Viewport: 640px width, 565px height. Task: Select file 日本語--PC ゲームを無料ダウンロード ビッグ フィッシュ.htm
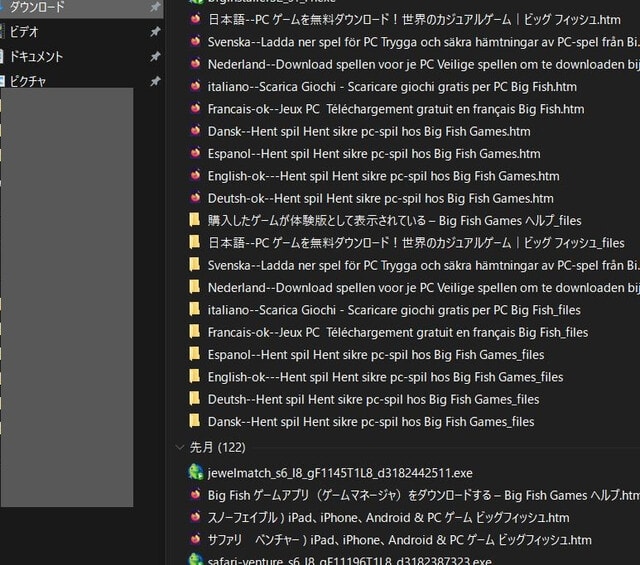tap(414, 19)
